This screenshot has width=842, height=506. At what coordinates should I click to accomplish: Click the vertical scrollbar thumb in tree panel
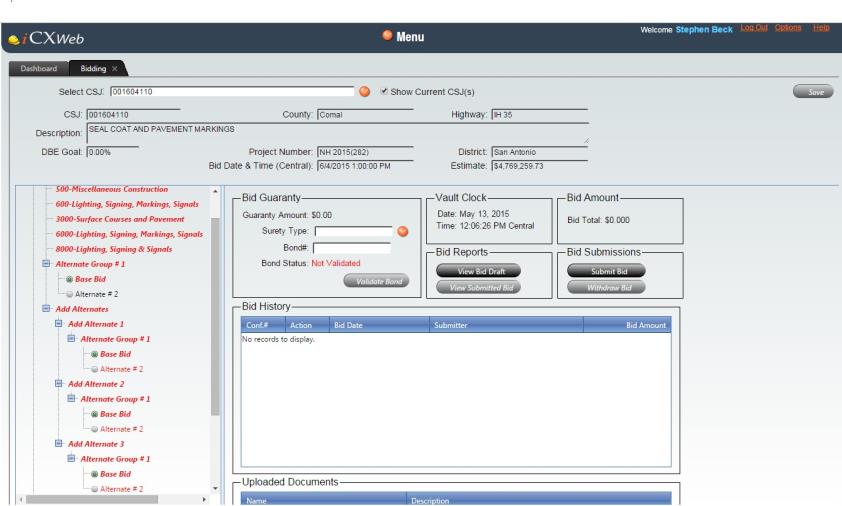point(215,317)
